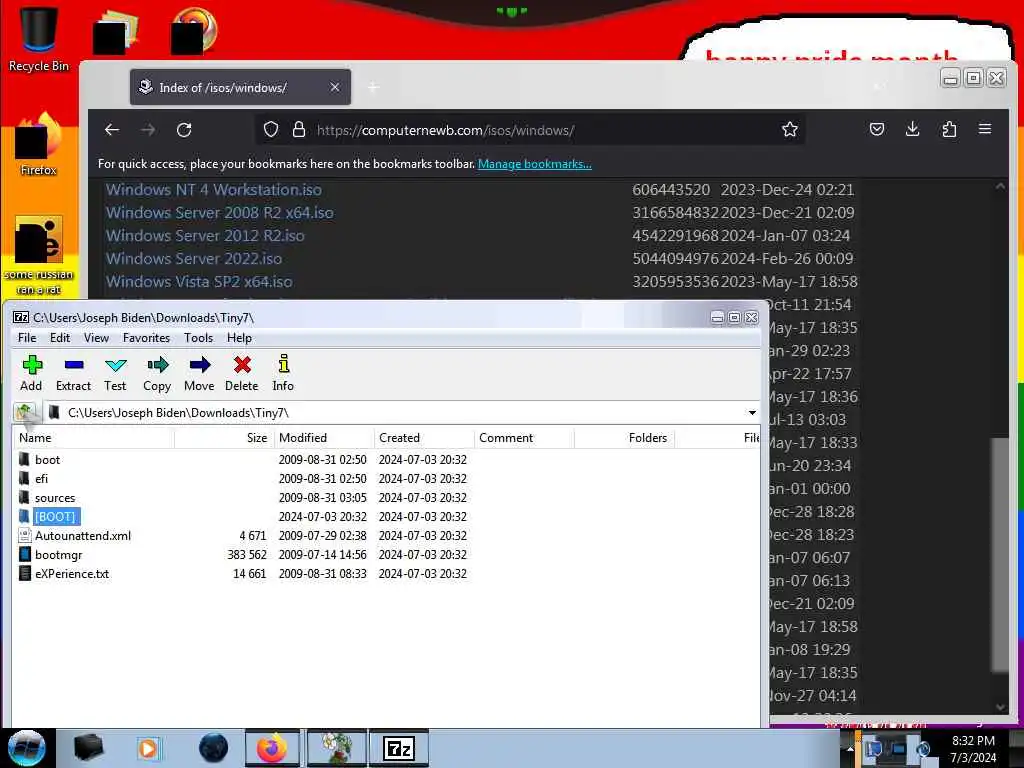Click the scroll up arrow in Firefox

click(1000, 187)
